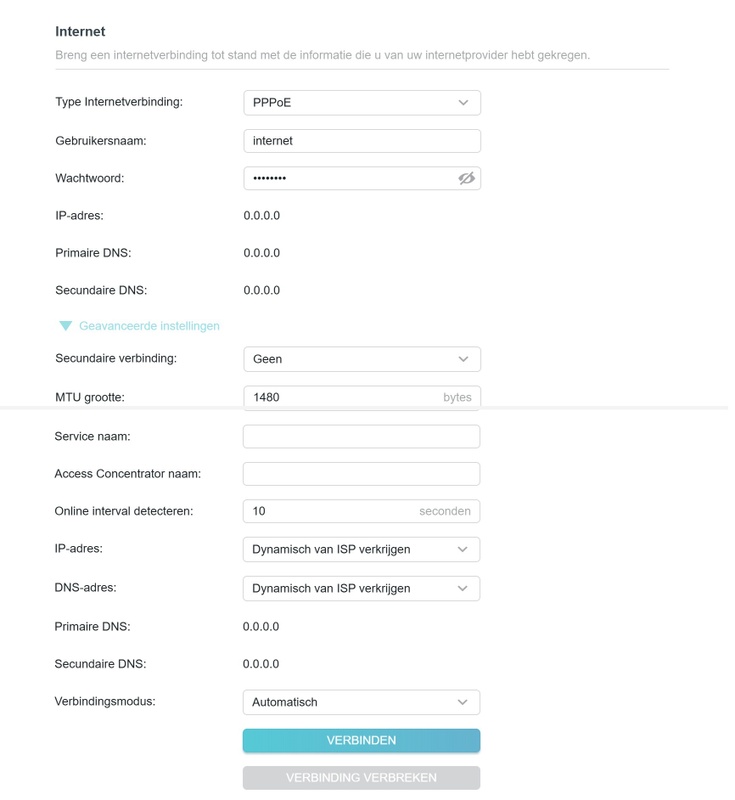This screenshot has width=735, height=800.
Task: Click the chevron on the Secundaire verbinding selector
Action: [x=463, y=358]
